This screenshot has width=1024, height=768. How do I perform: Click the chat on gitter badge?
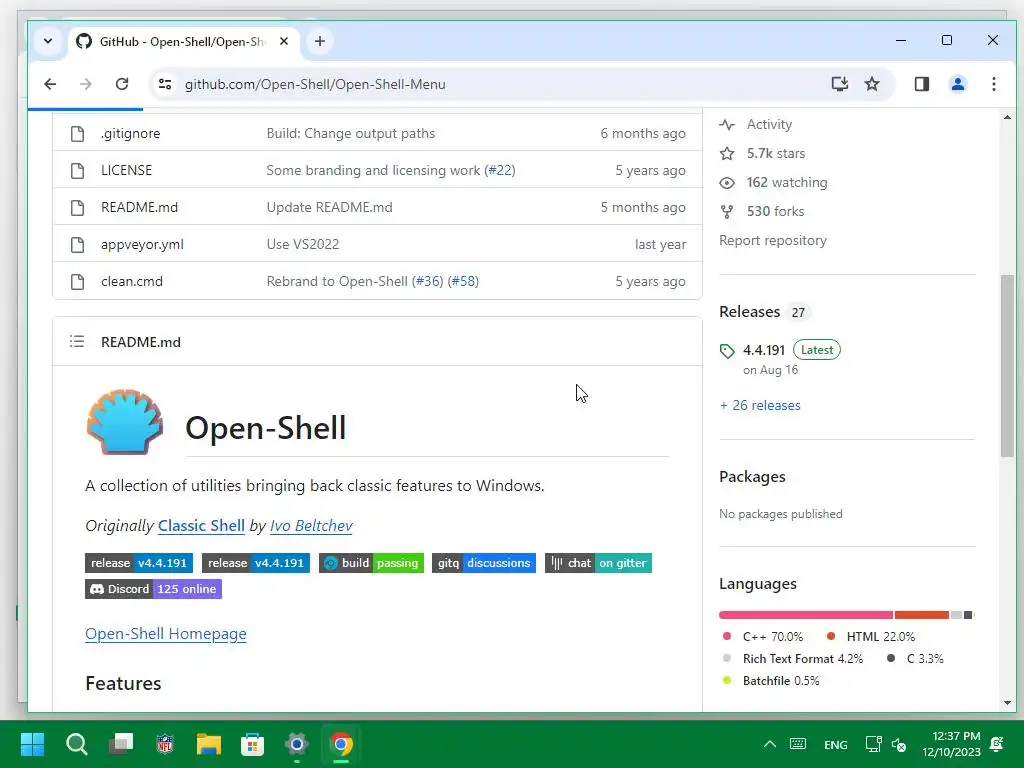tap(598, 563)
